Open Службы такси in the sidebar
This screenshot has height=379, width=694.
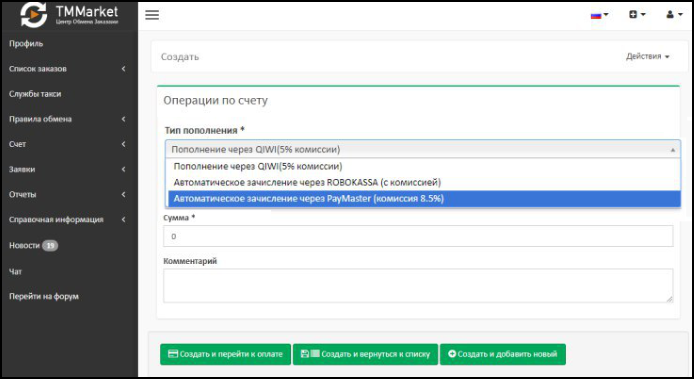tap(35, 94)
